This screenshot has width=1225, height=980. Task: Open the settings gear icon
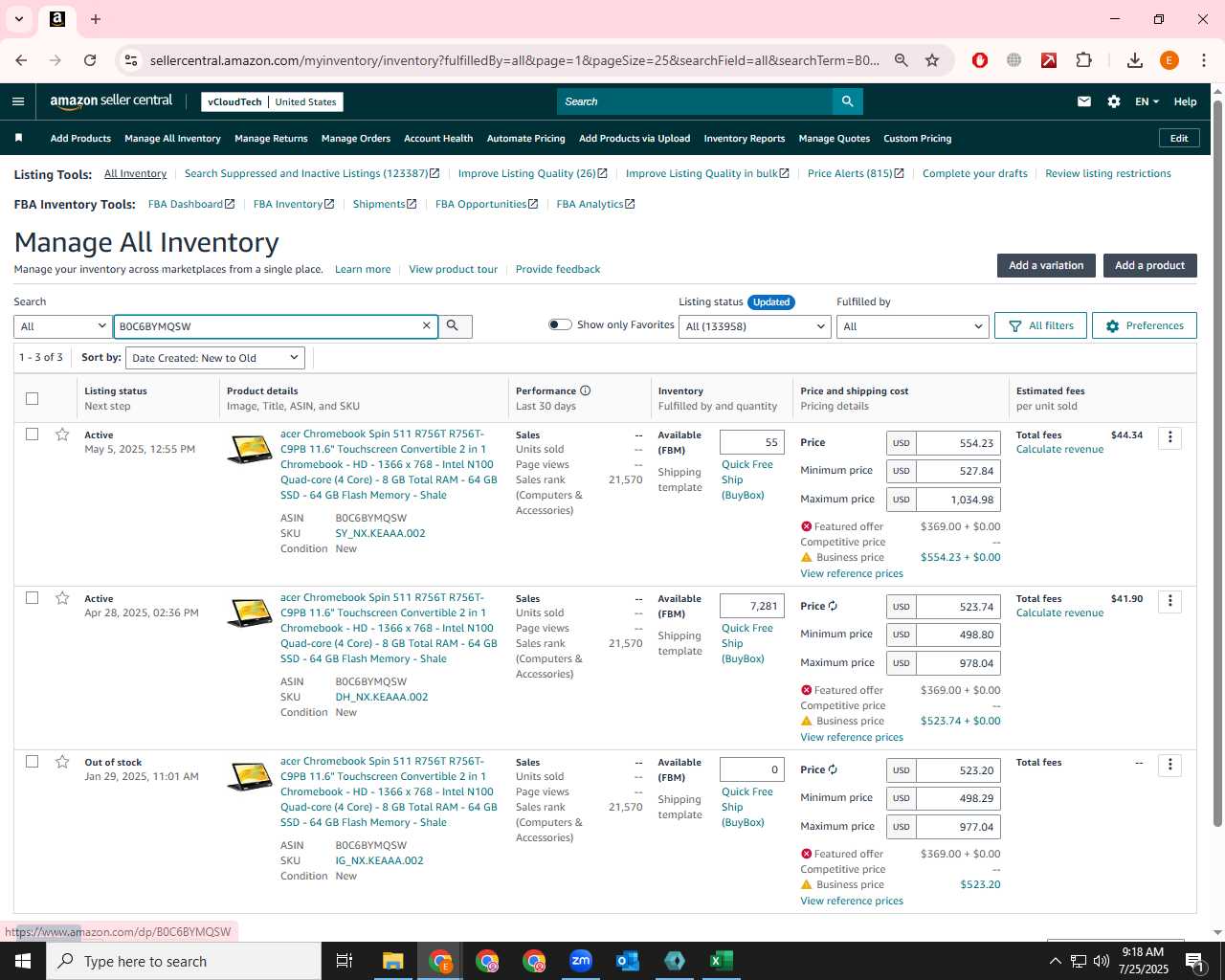point(1114,101)
